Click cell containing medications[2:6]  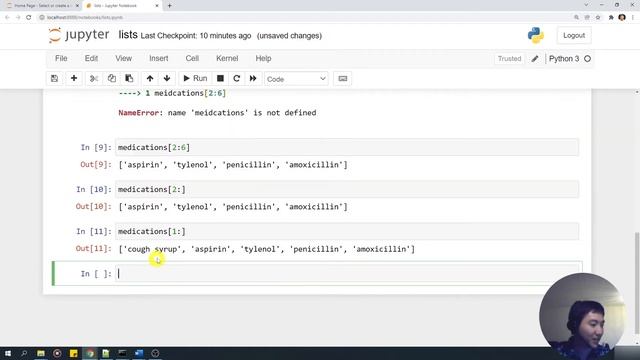click(347, 147)
